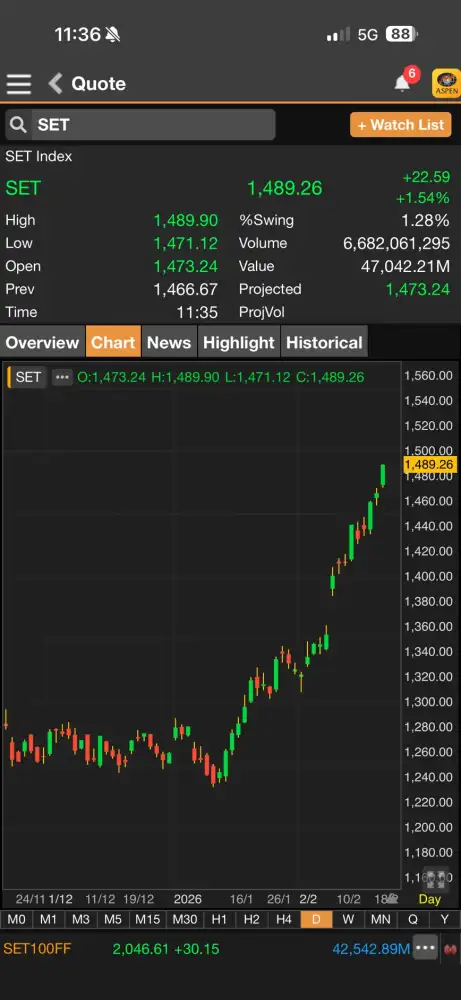Image resolution: width=461 pixels, height=1000 pixels.
Task: Tap the Value figure 47,042.21M
Action: click(x=406, y=266)
